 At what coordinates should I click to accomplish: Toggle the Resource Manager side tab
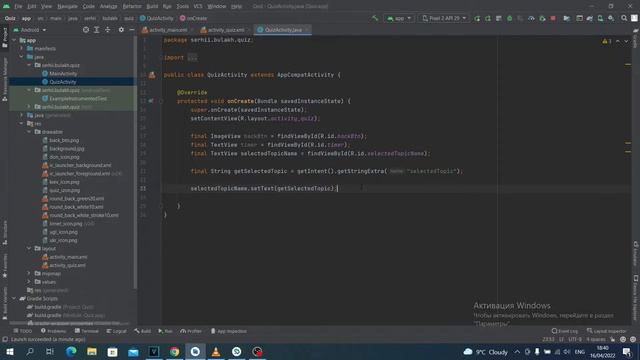(x=4, y=79)
